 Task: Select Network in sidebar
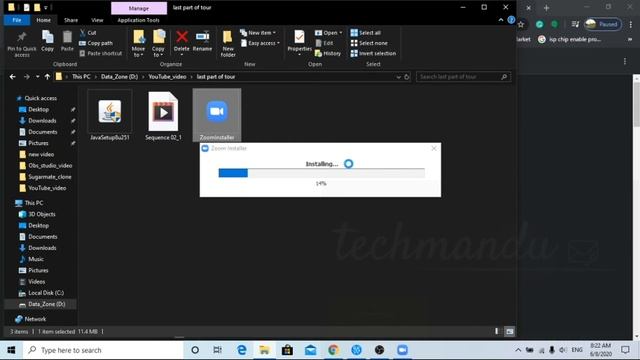(35, 319)
